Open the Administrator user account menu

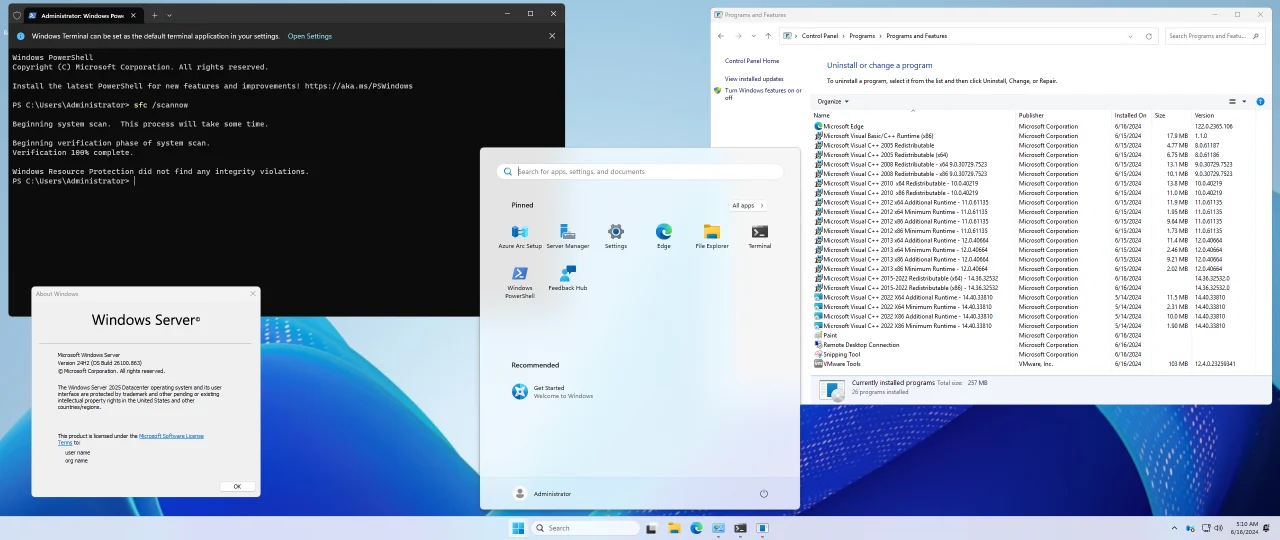point(542,493)
